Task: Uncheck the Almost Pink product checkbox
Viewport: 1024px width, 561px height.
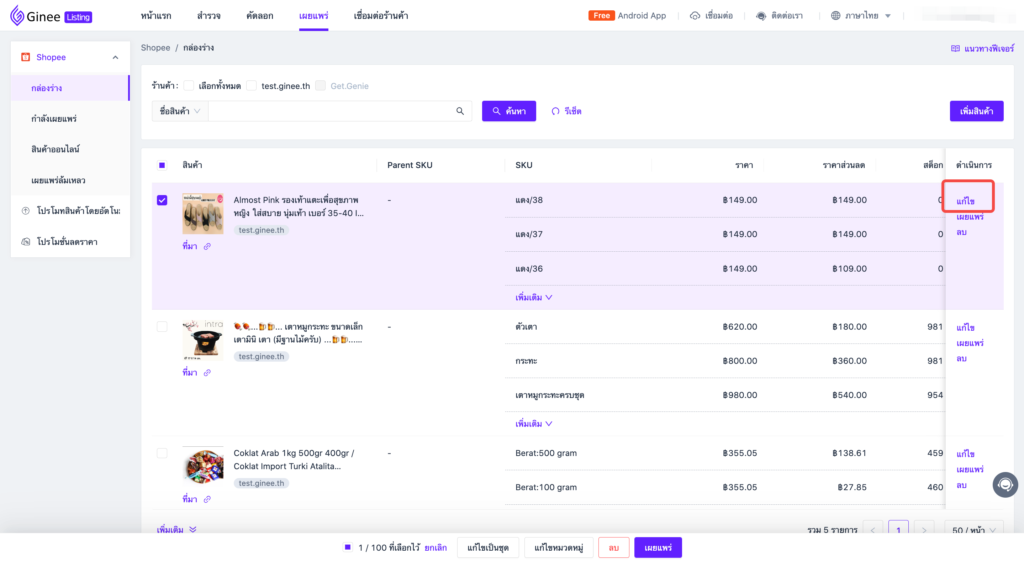Action: coord(163,200)
